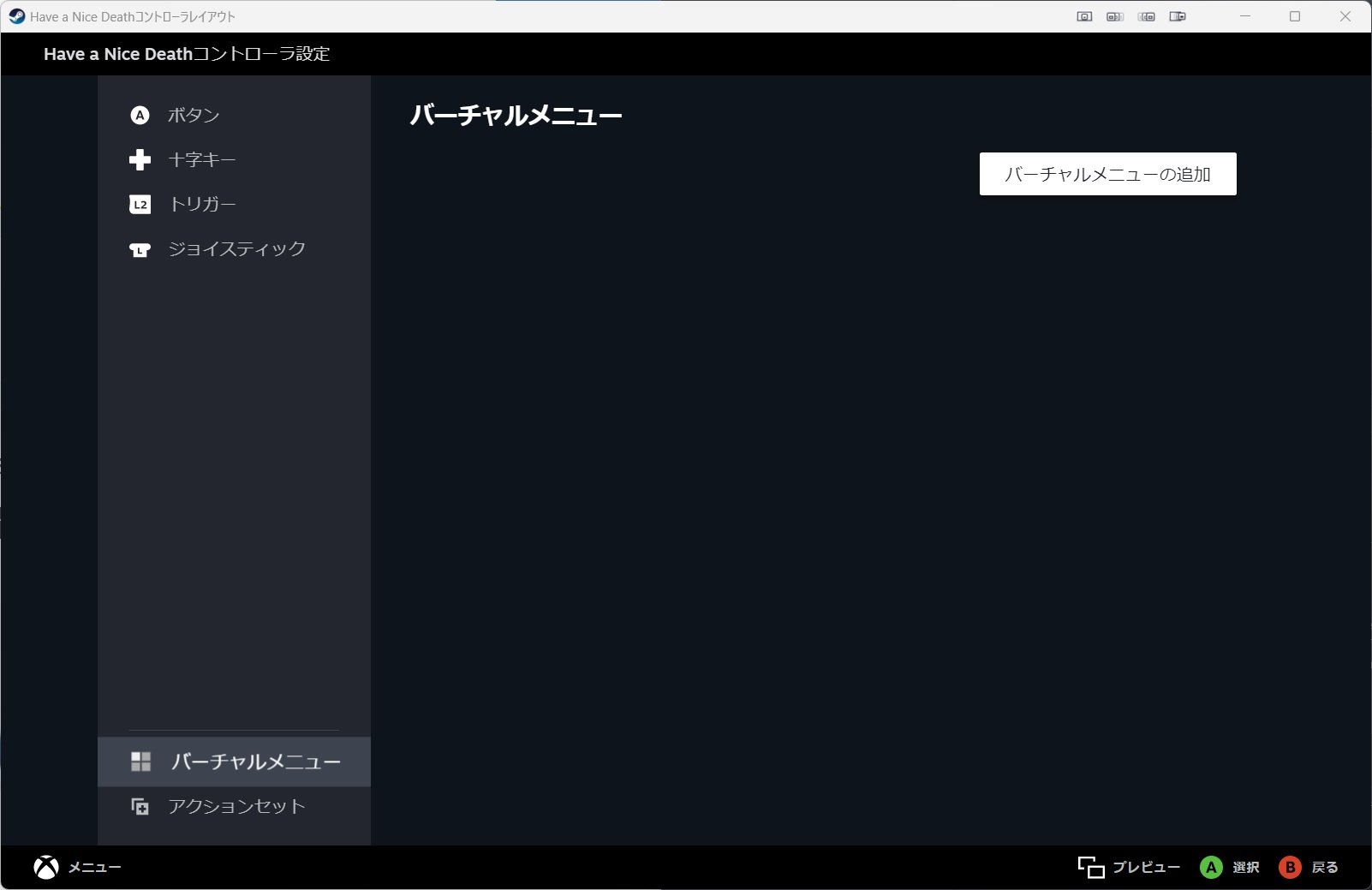This screenshot has width=1372, height=890.
Task: Click the red B 戻る prompt
Action: point(1308,868)
